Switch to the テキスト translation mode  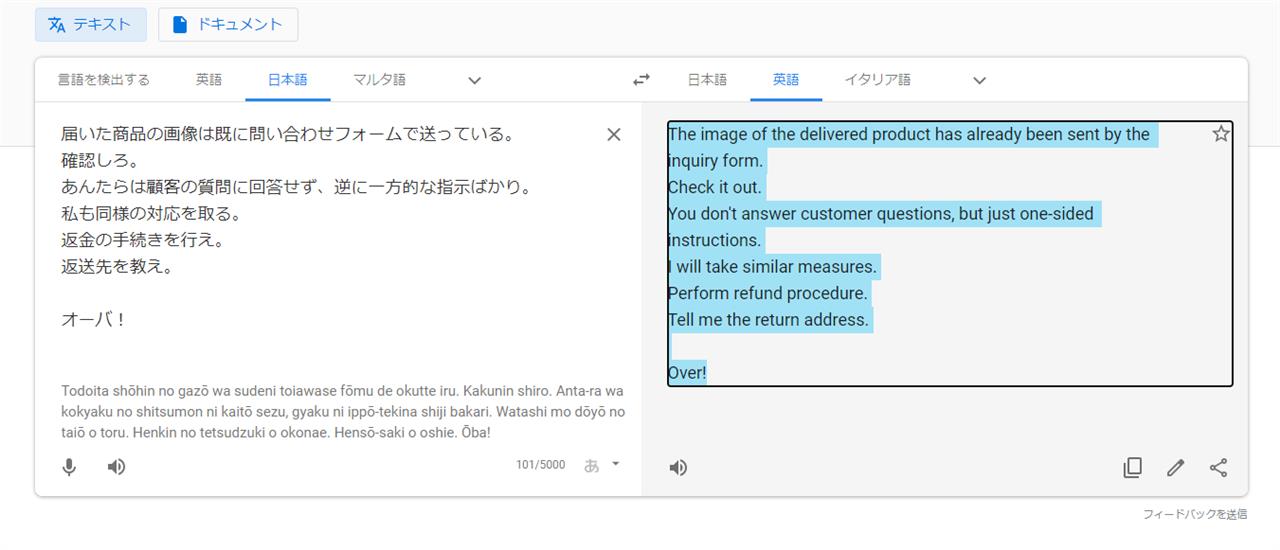coord(90,25)
